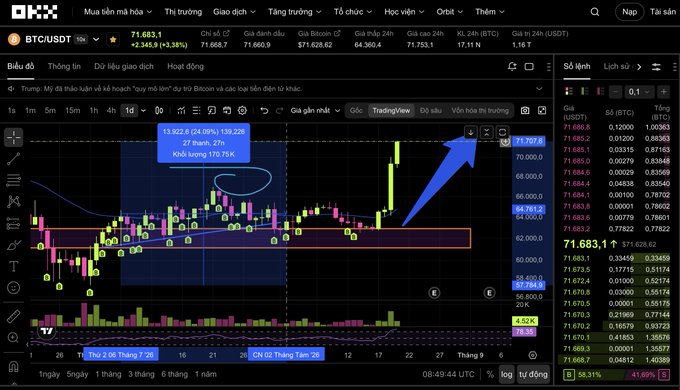
Task: Click the order book settings sliders icon
Action: tap(656, 67)
